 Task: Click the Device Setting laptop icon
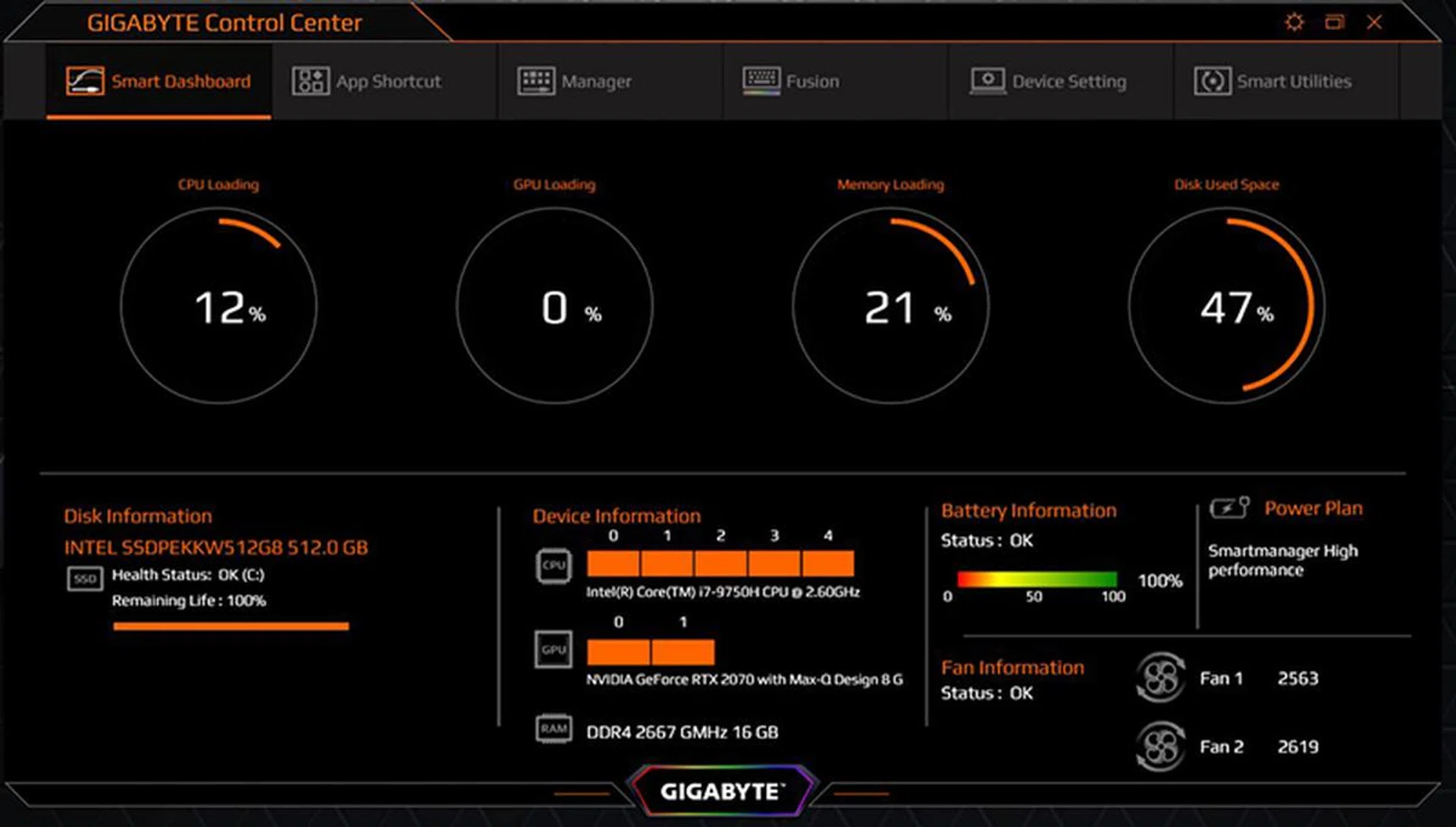coord(987,80)
